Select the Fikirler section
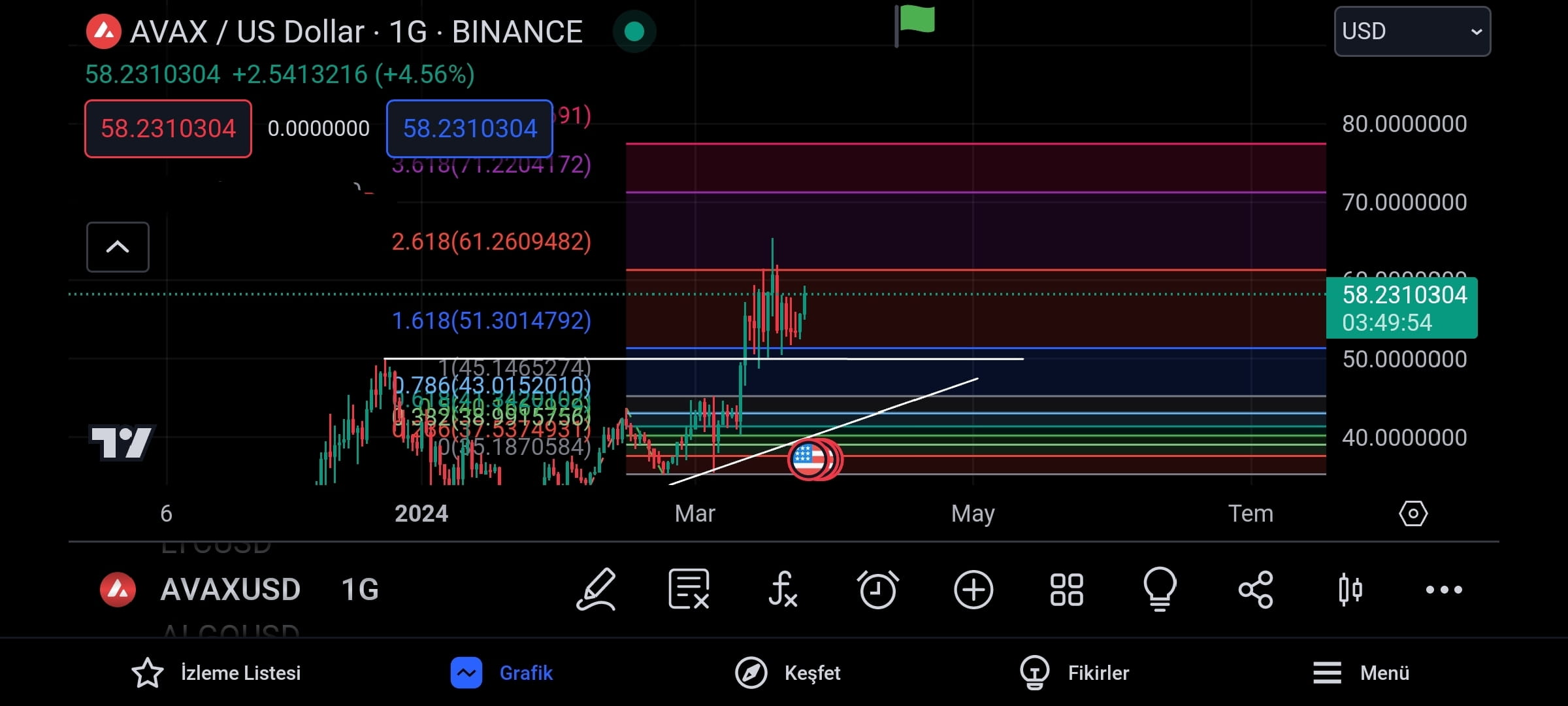Image resolution: width=1568 pixels, height=706 pixels. click(1075, 673)
